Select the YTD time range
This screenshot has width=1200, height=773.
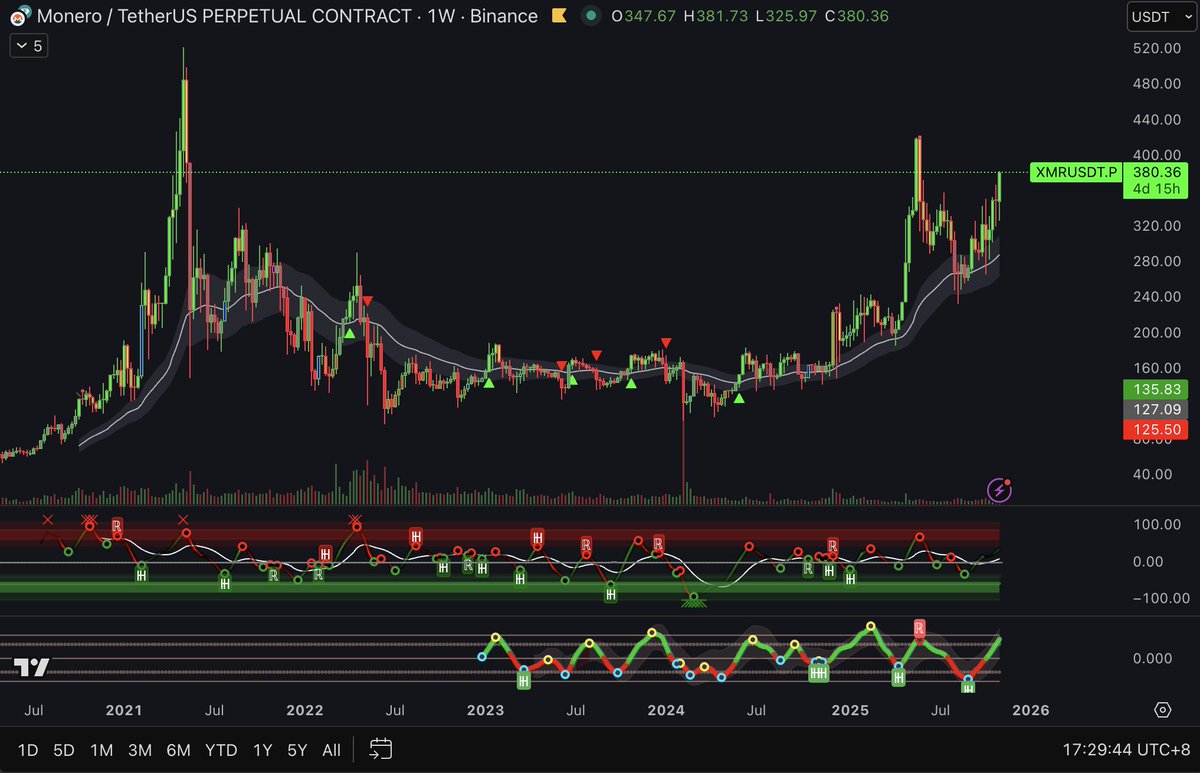(x=221, y=750)
